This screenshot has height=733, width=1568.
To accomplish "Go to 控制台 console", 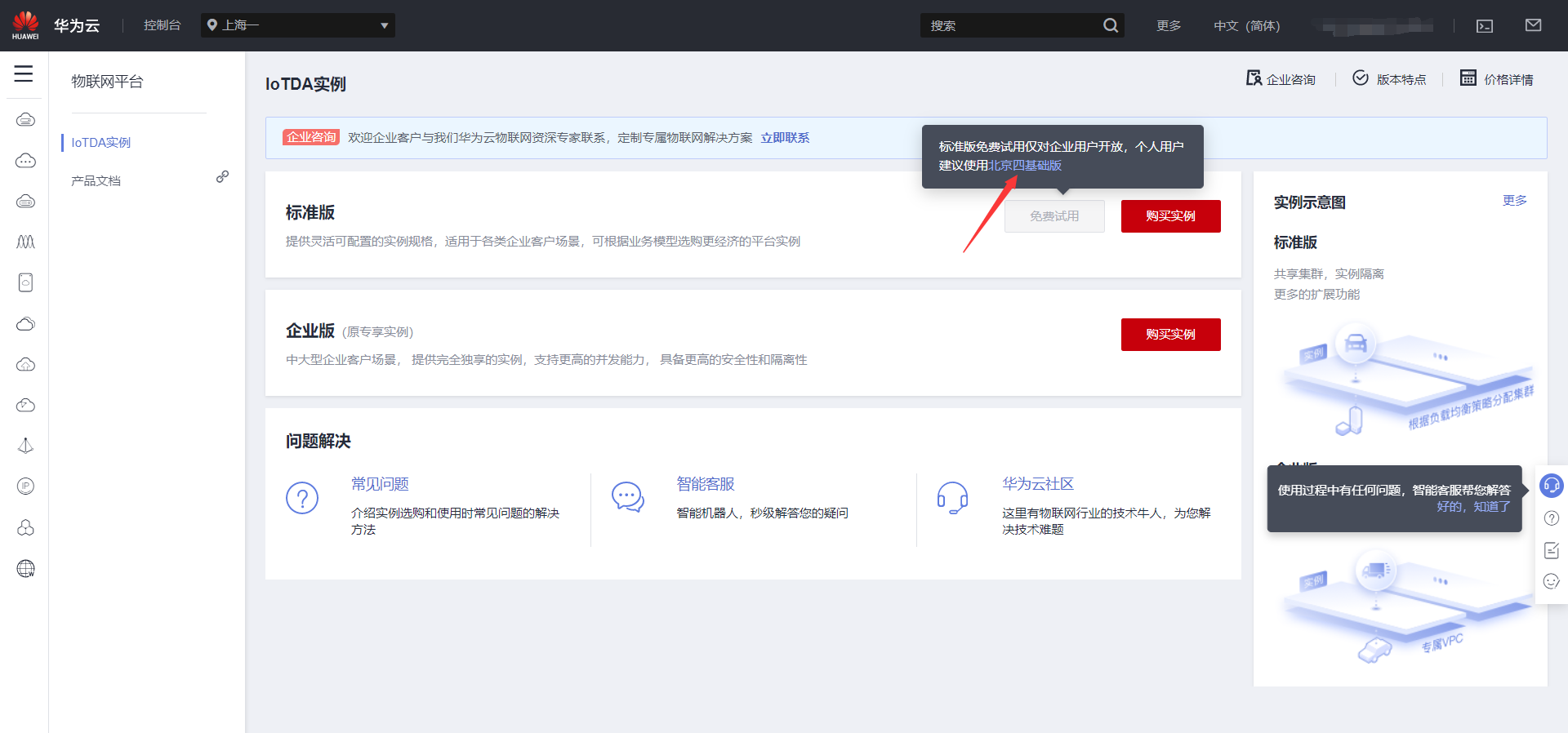I will tap(162, 25).
